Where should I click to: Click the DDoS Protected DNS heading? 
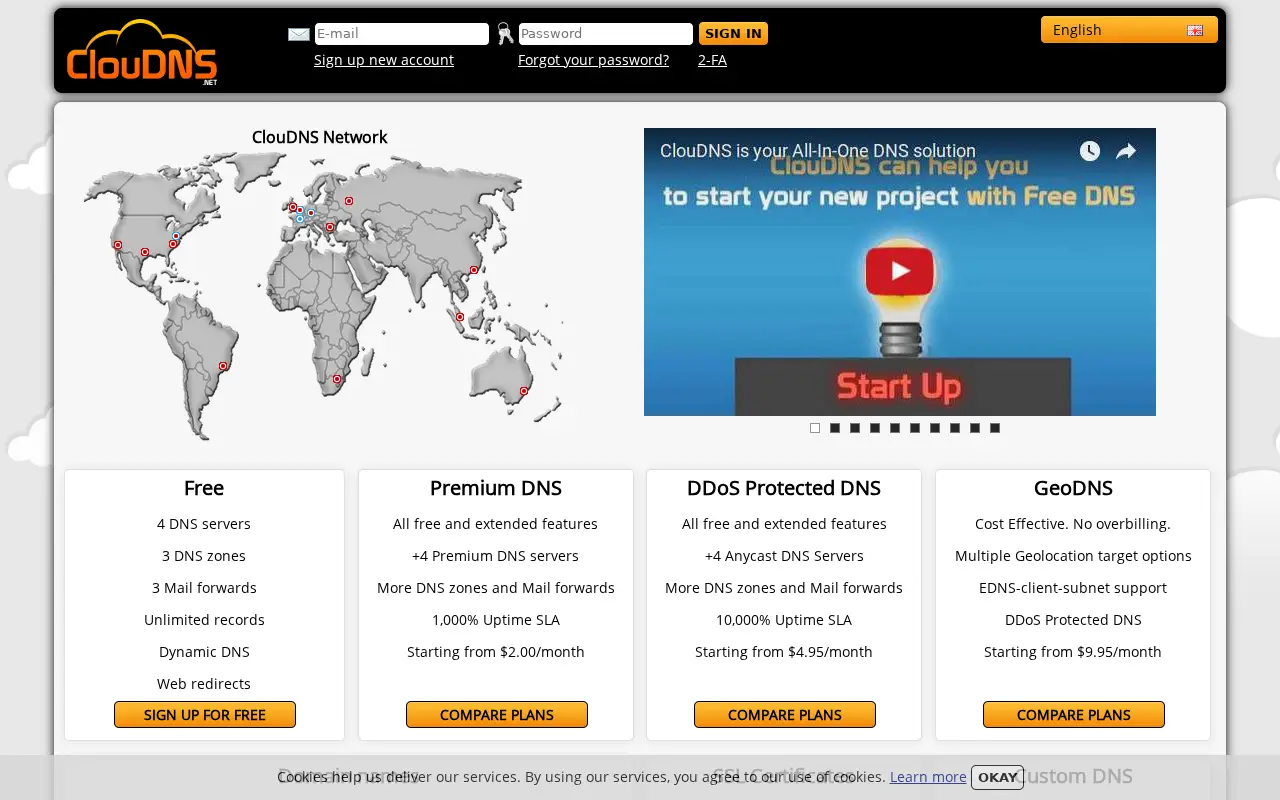tap(784, 488)
